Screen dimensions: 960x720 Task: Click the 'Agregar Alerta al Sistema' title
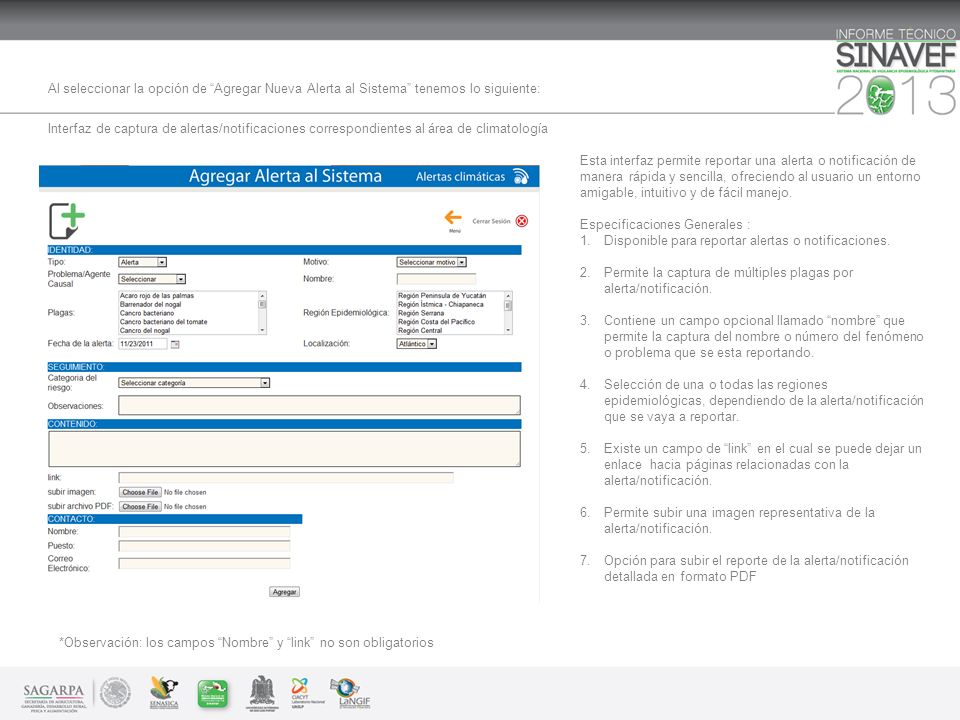pos(285,176)
